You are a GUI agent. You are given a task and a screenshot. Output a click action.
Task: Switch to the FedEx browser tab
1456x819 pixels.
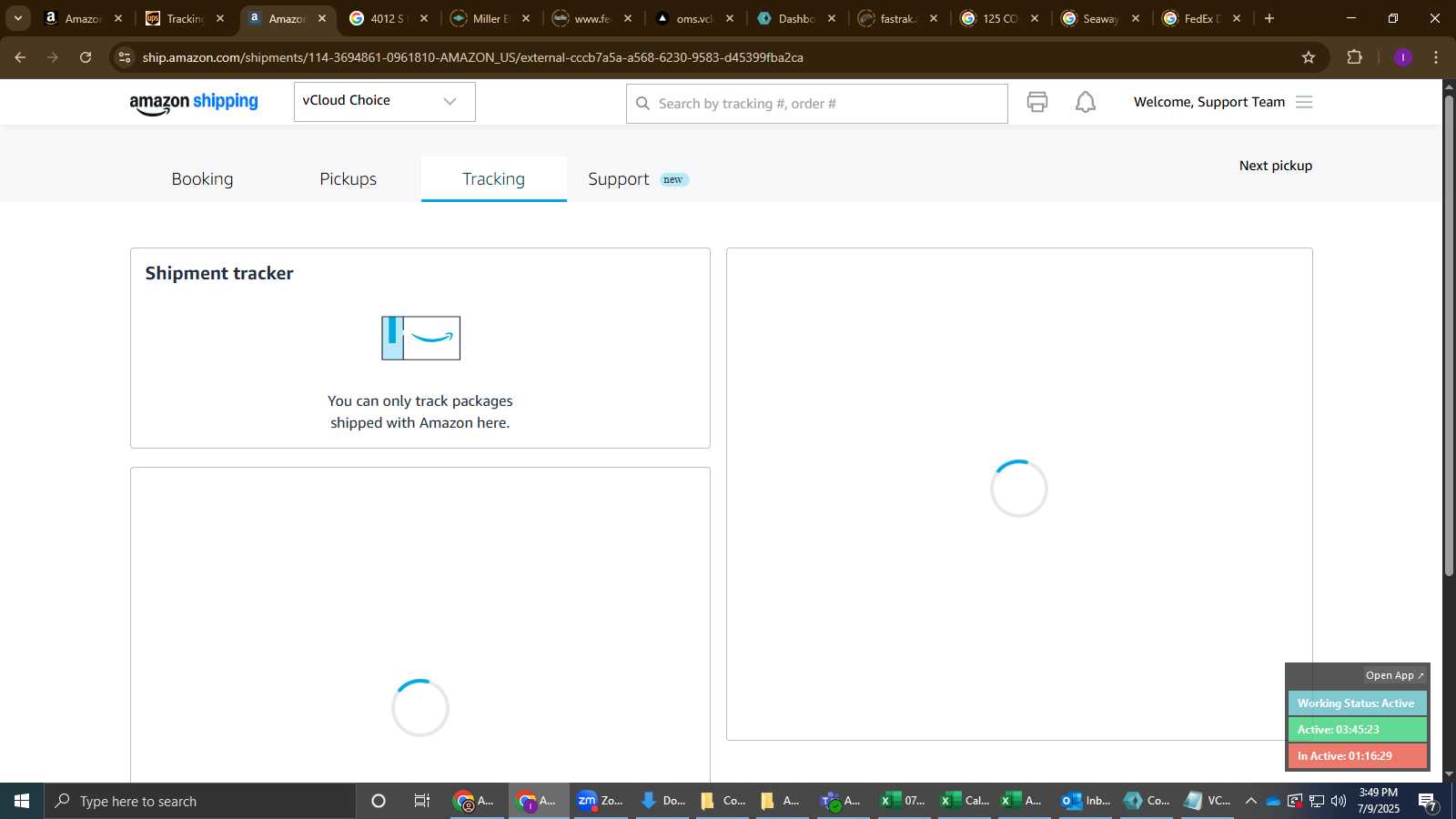(1202, 18)
